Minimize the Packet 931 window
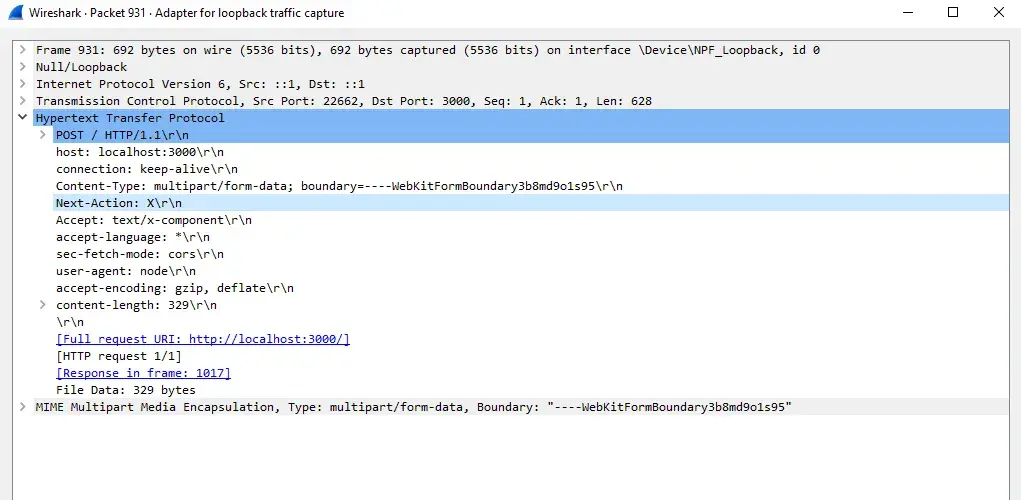Viewport: 1021px width, 500px height. coord(906,13)
